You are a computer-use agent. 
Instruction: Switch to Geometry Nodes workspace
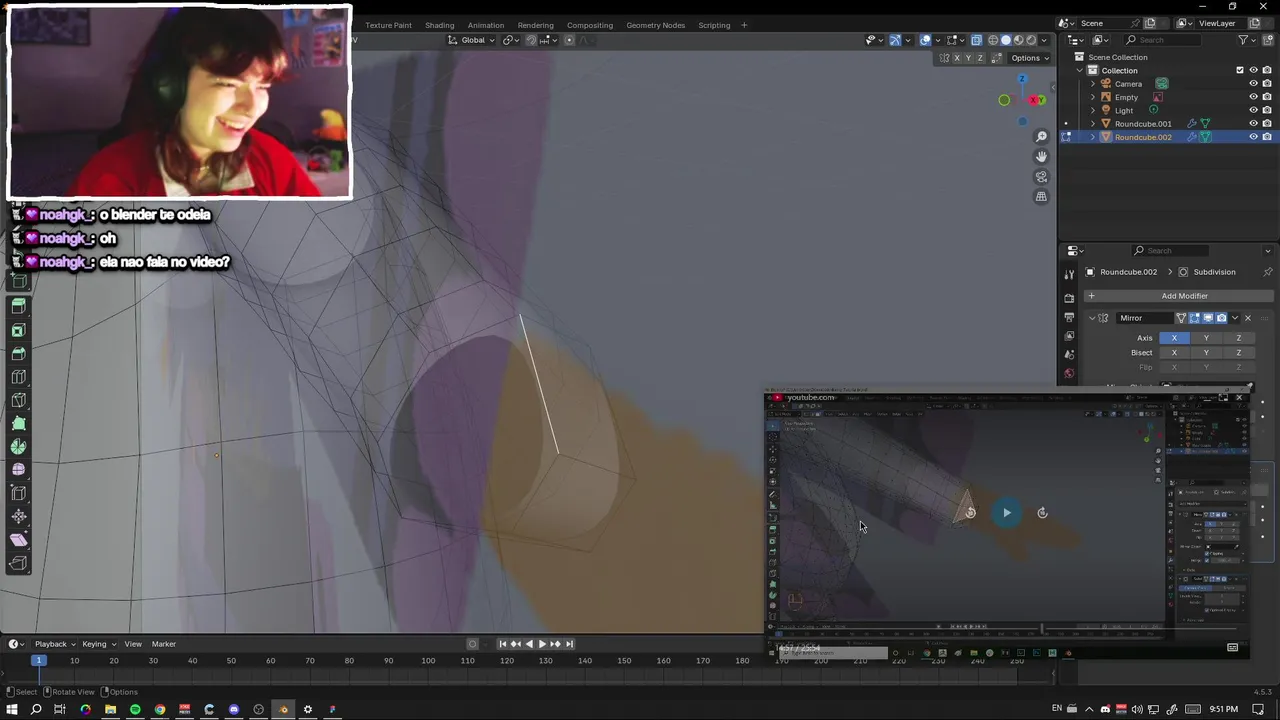click(x=655, y=25)
